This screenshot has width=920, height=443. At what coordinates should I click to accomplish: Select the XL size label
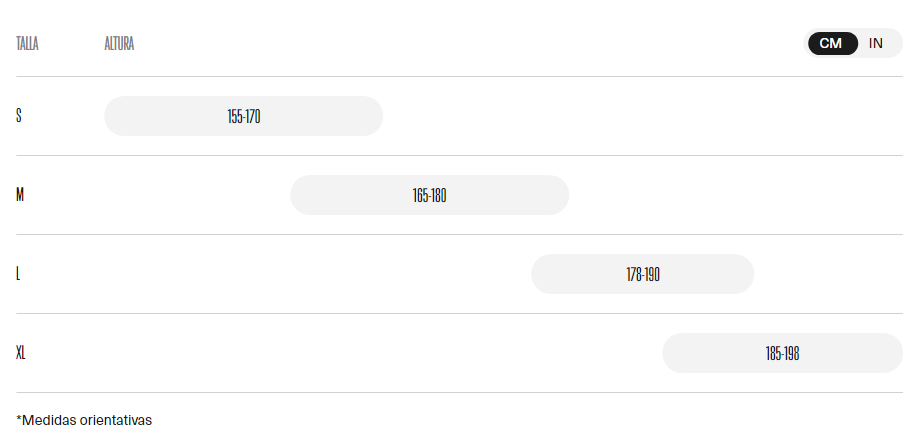tap(21, 353)
